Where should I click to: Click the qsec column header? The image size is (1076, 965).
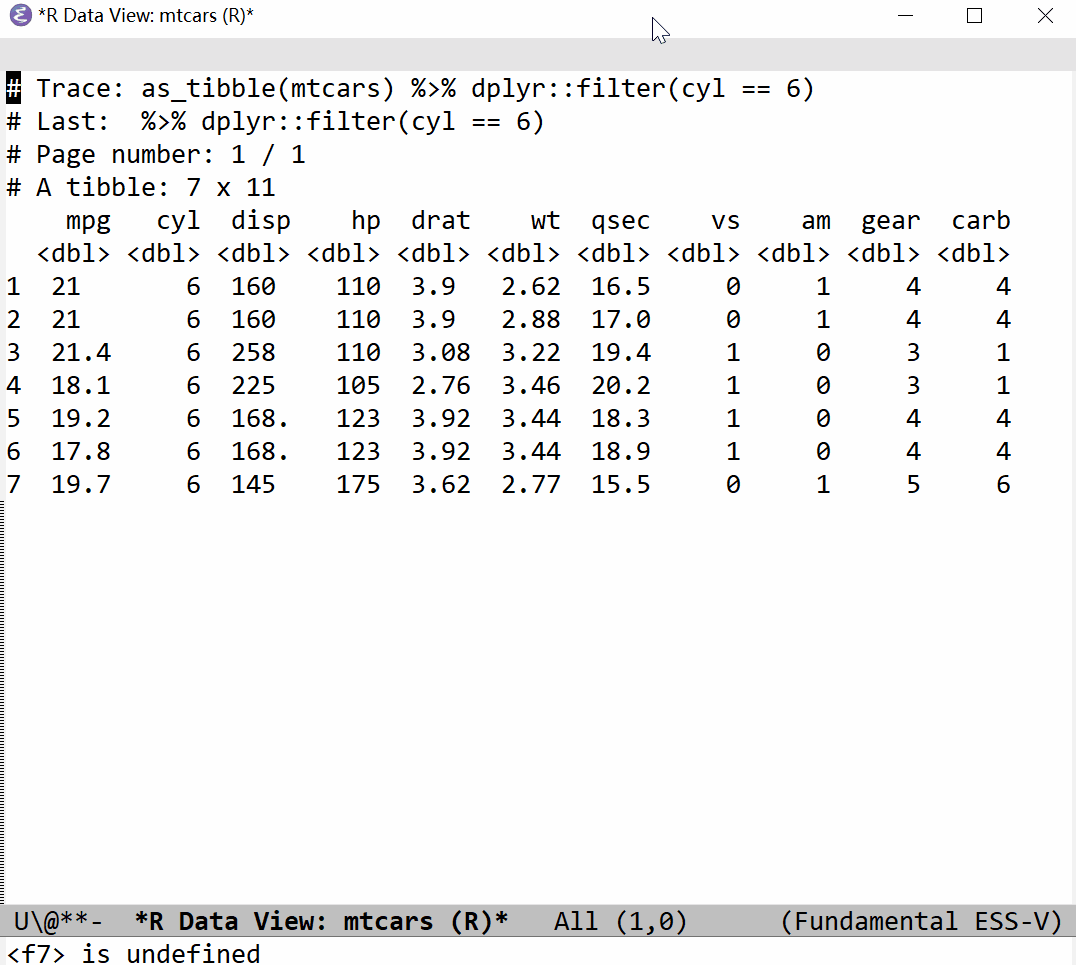[x=620, y=221]
